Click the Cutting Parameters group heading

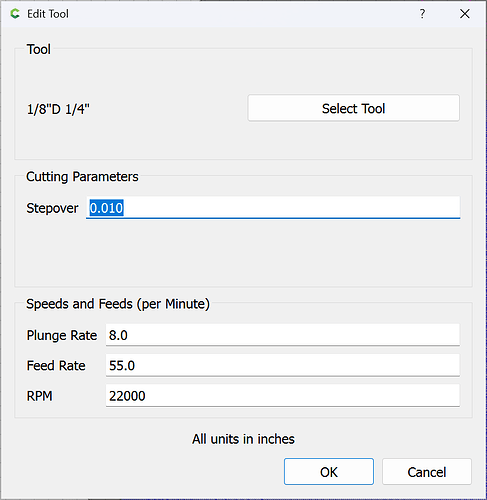pos(82,177)
